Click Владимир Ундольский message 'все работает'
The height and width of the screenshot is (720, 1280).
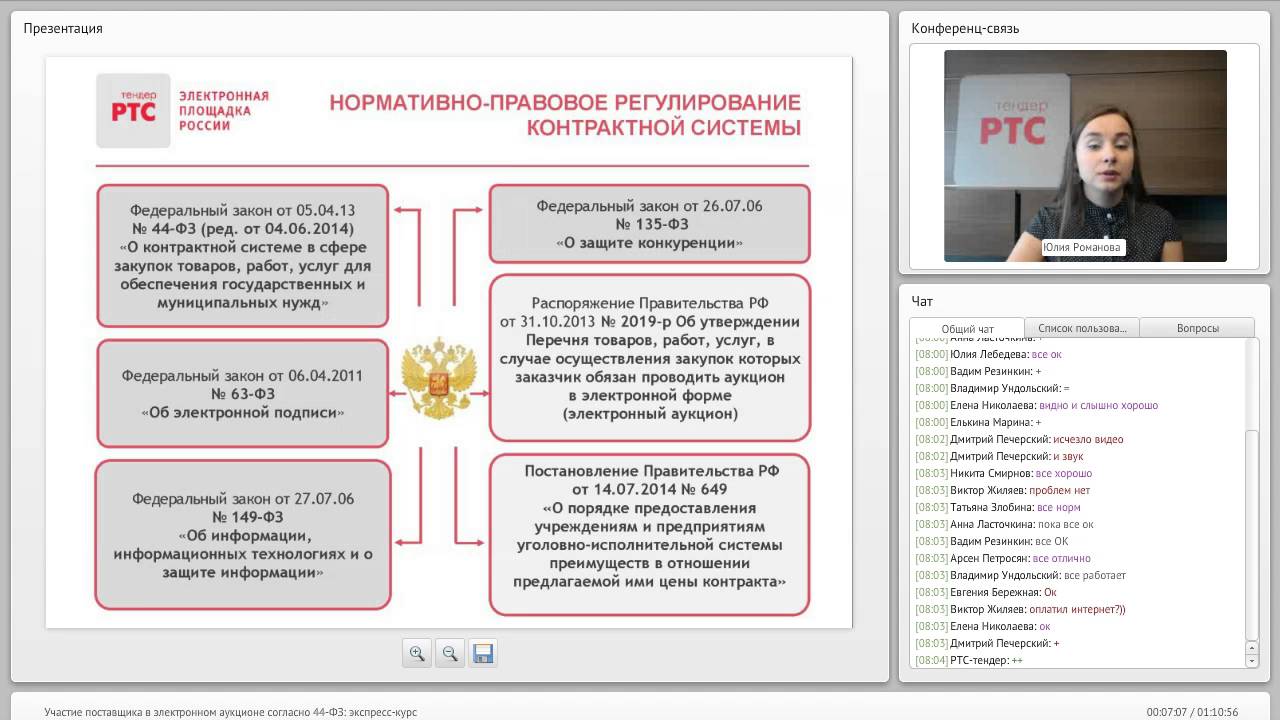(1095, 575)
